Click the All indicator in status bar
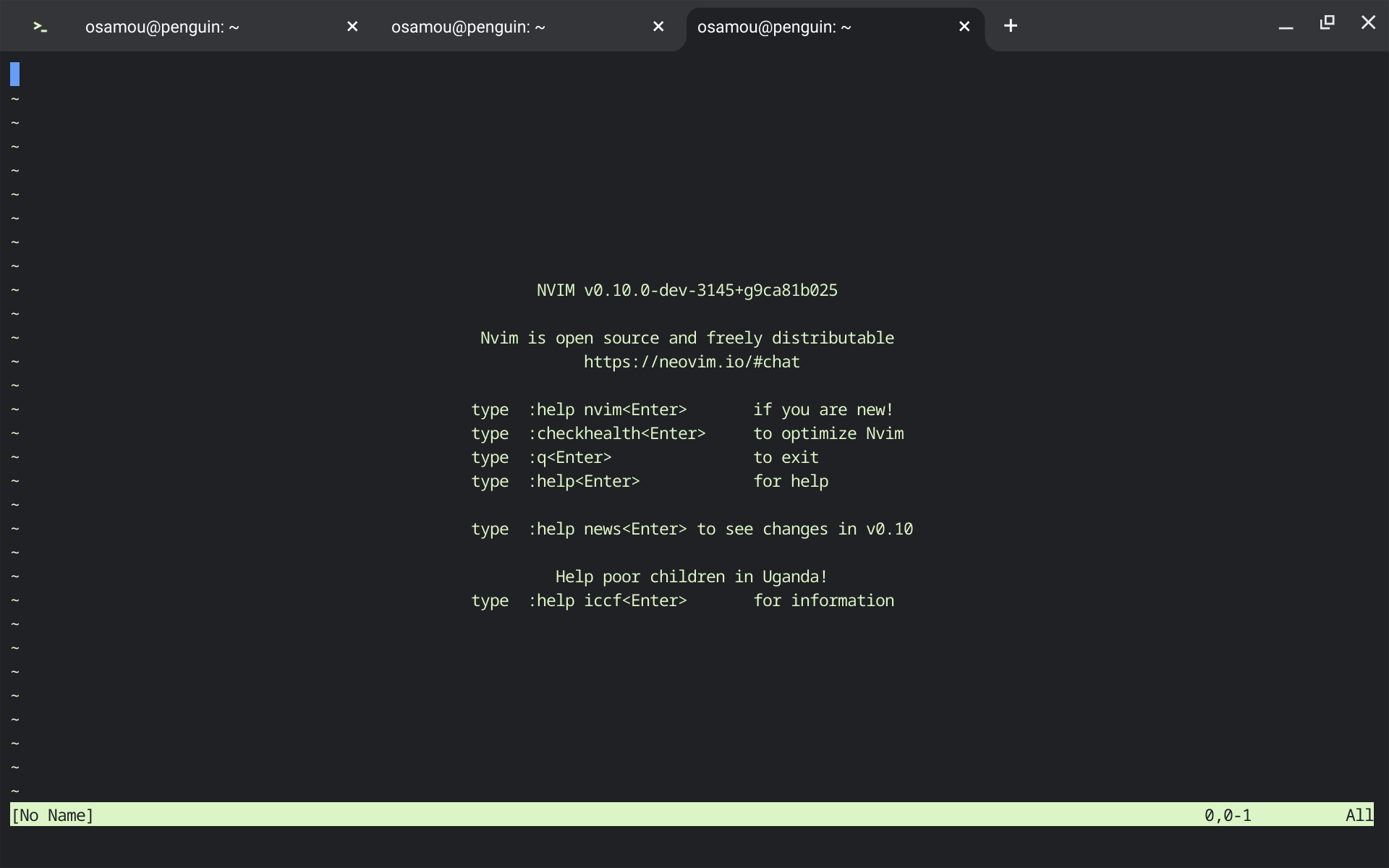Screen dimensions: 1389x868 1359,815
